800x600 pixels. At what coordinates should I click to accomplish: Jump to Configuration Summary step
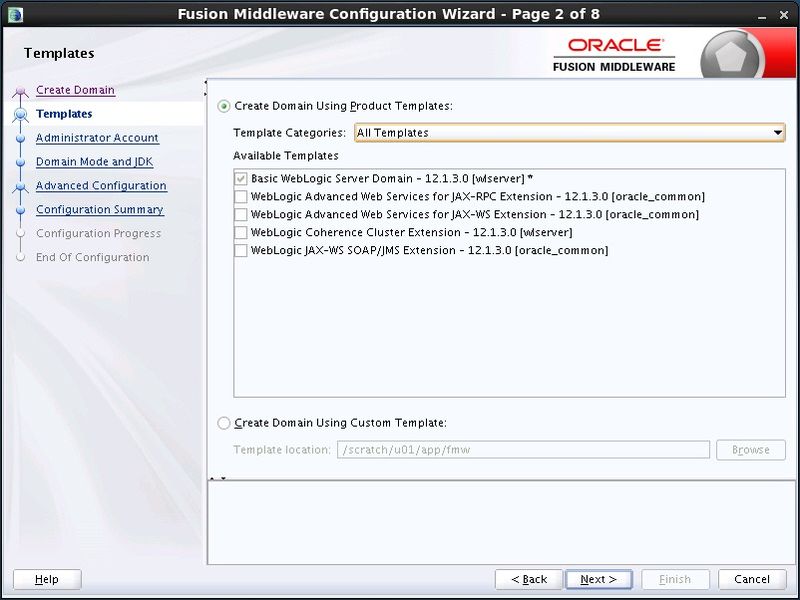coord(99,209)
